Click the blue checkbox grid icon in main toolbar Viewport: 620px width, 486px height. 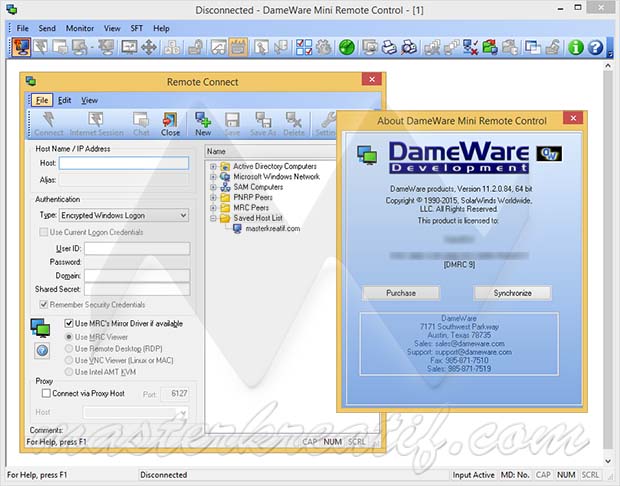click(304, 47)
